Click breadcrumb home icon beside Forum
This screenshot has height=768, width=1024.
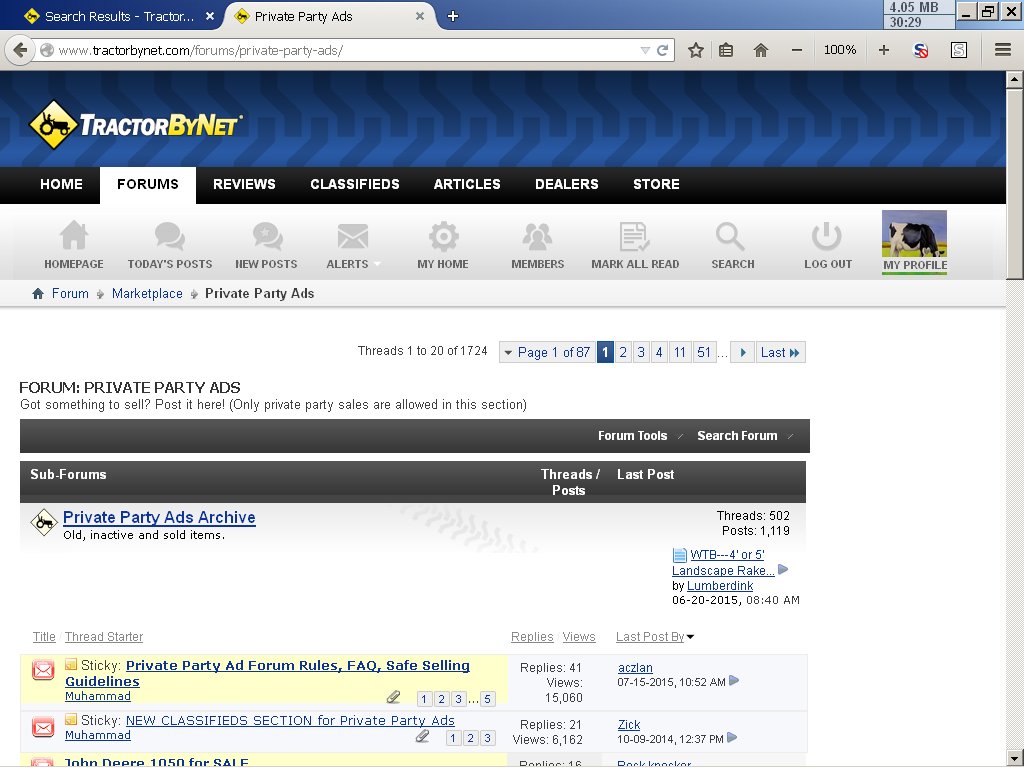tap(38, 294)
